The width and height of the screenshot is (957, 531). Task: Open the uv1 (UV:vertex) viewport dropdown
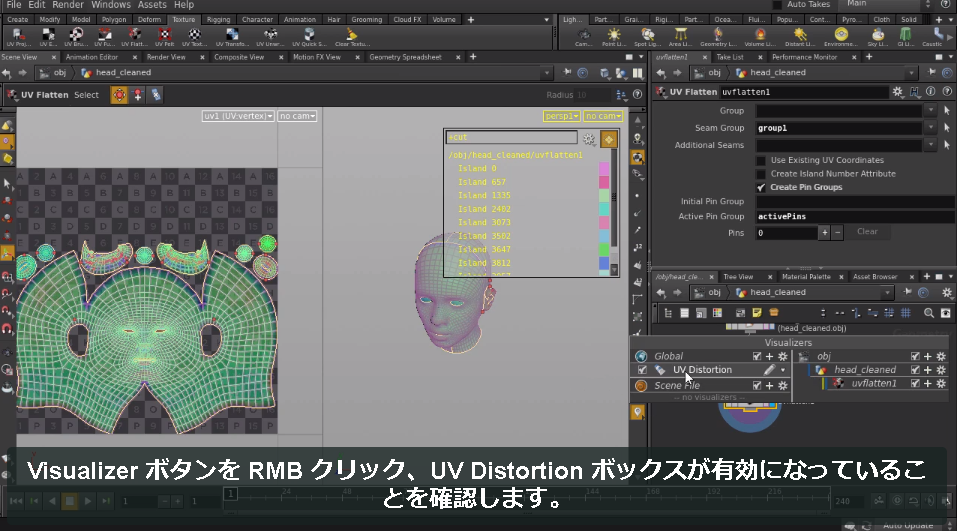point(238,116)
